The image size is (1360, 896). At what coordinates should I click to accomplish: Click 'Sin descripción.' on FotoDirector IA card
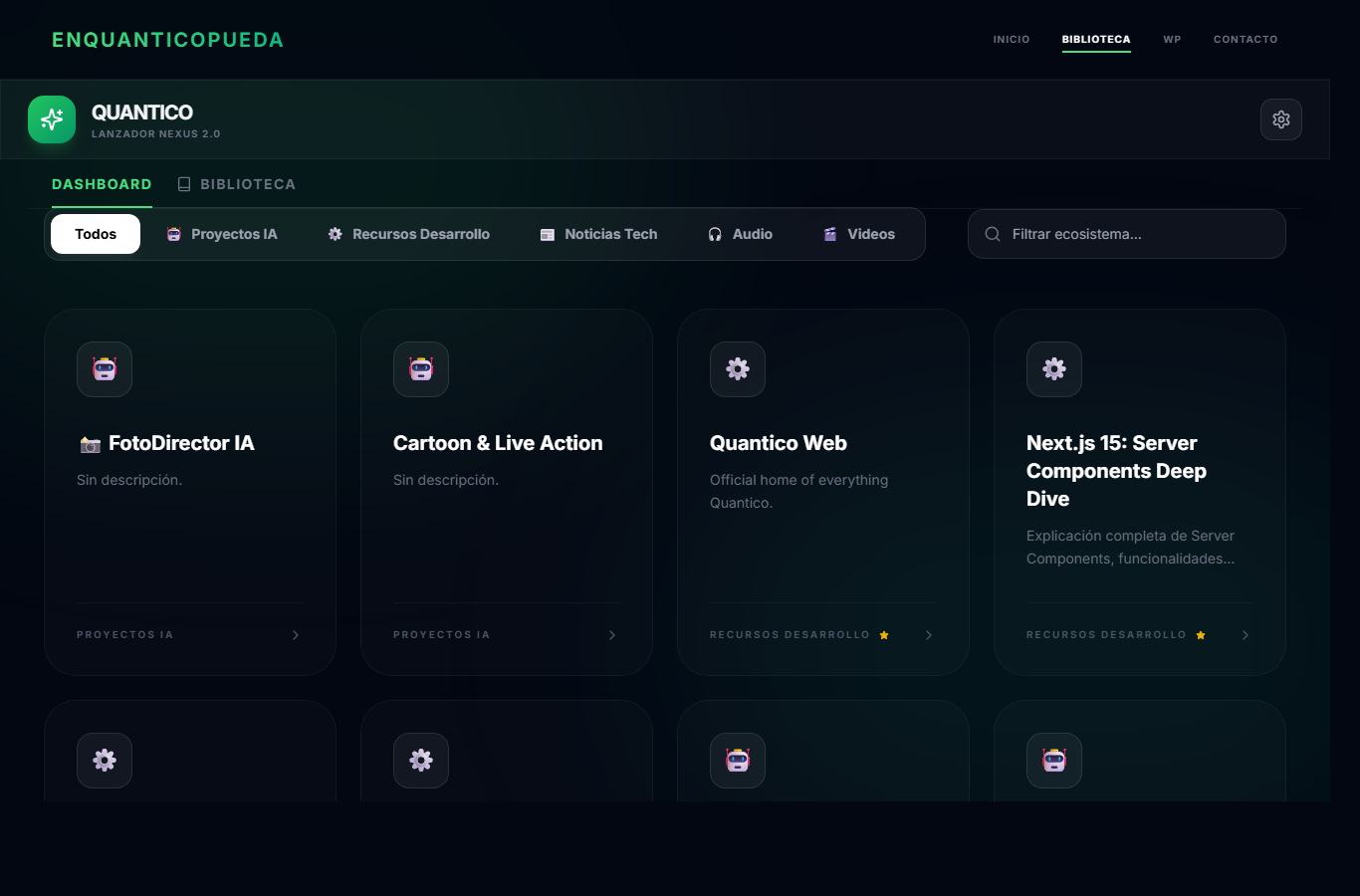(x=129, y=480)
